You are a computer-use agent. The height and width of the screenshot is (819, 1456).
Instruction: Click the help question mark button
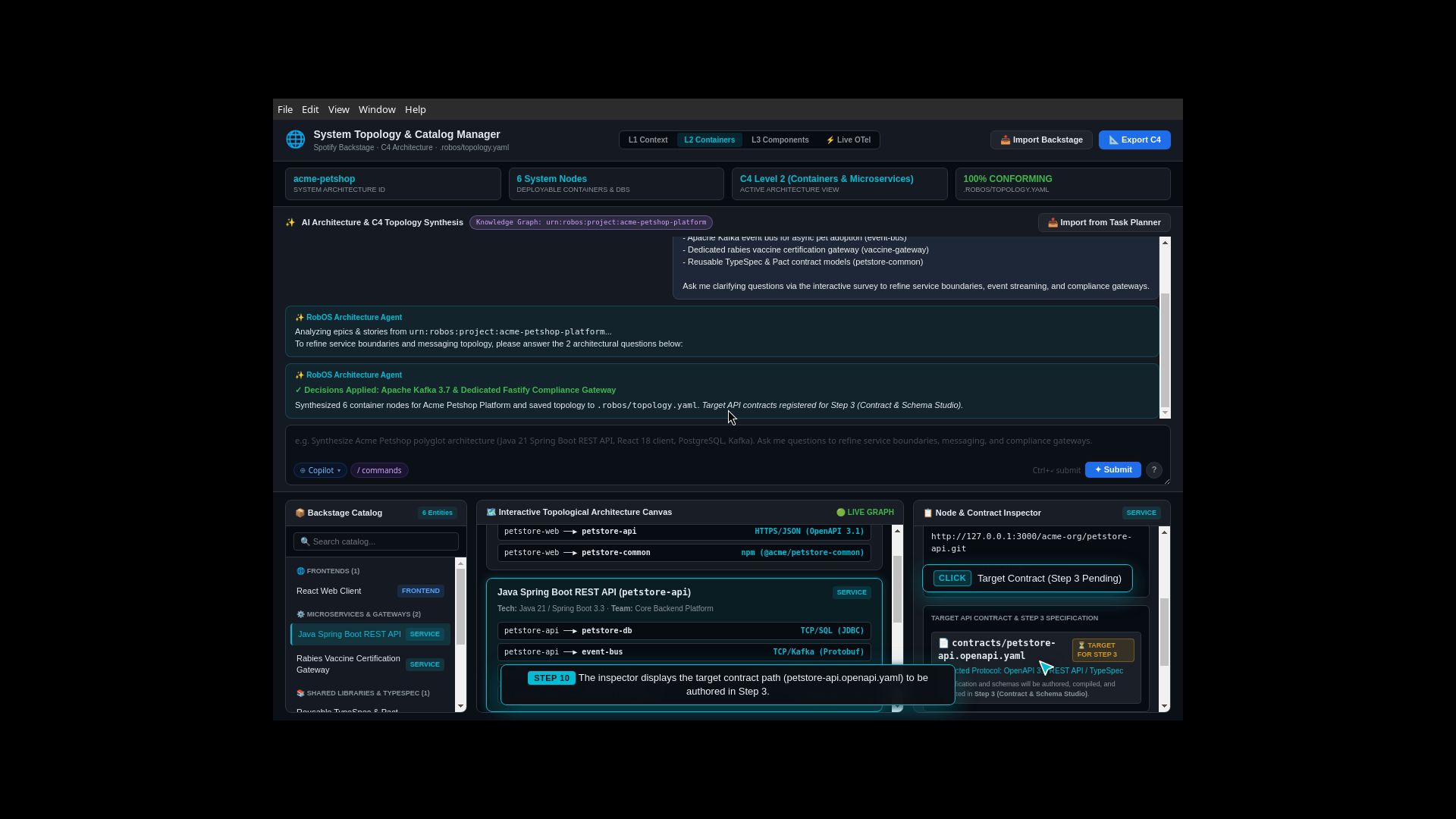[1154, 470]
